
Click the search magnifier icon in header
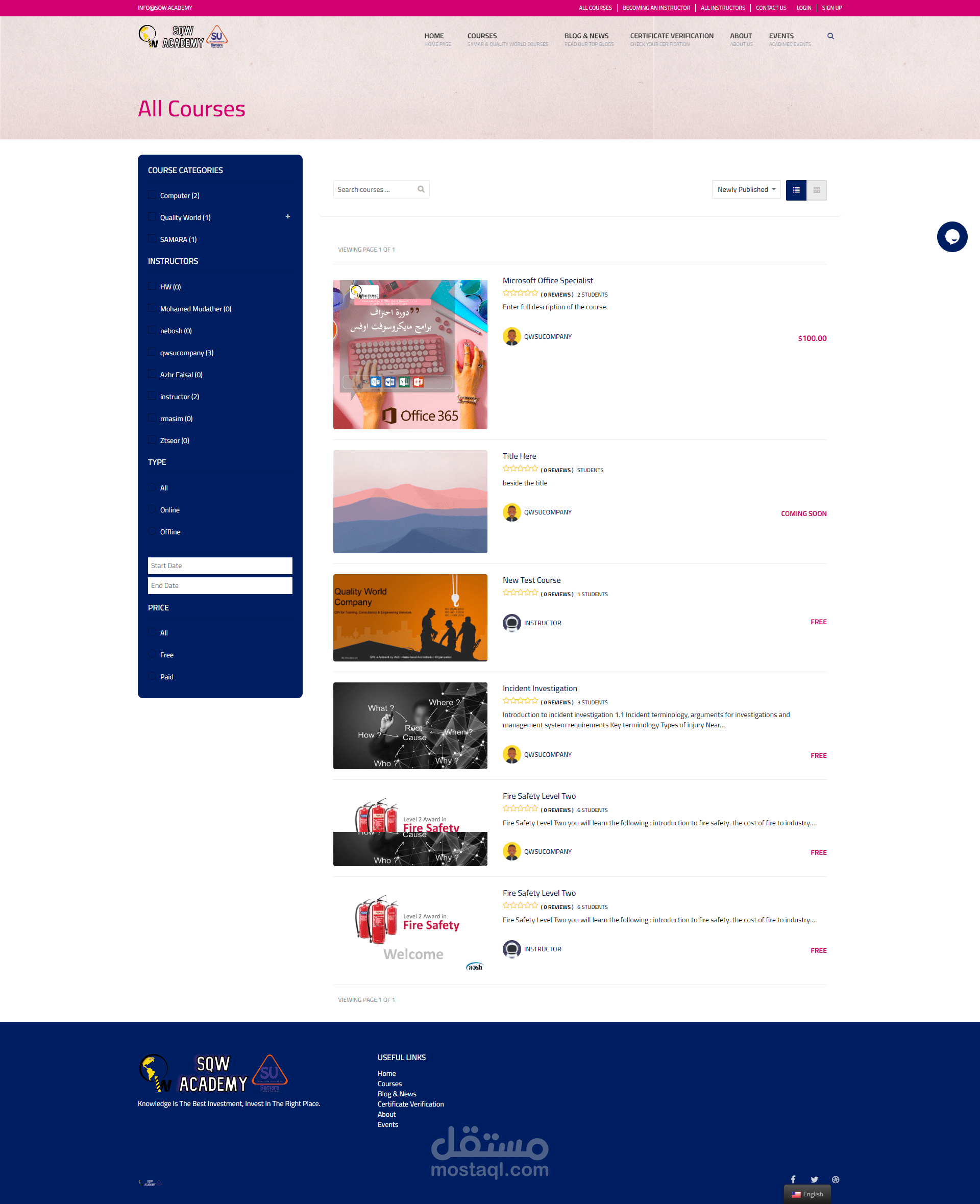(x=830, y=36)
